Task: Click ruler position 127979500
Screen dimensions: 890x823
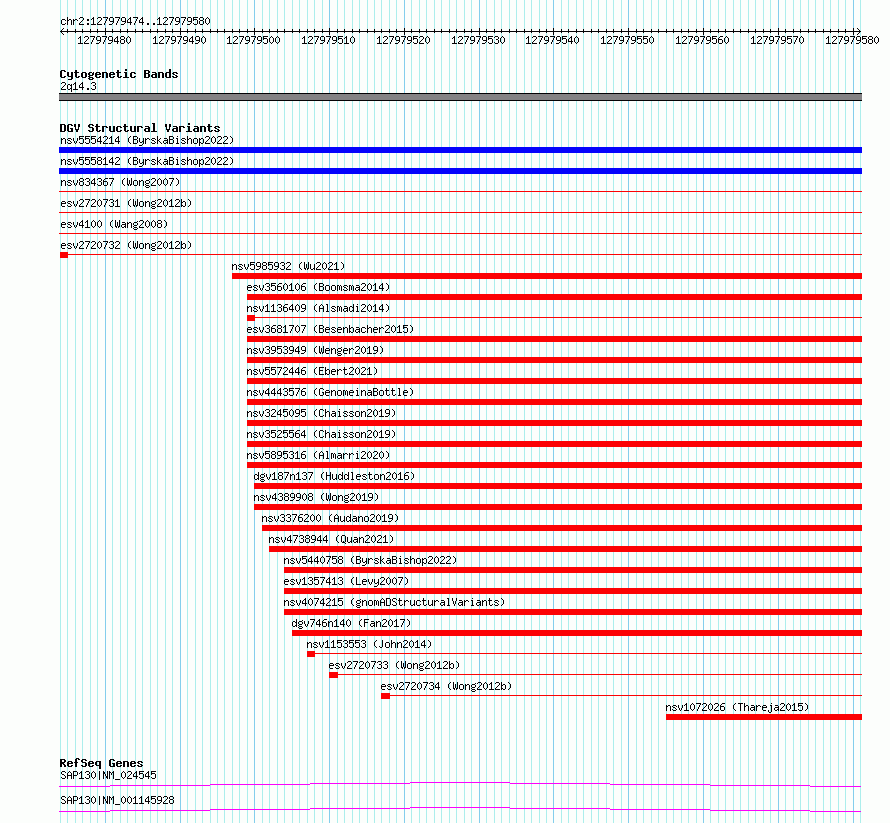Action: (253, 40)
